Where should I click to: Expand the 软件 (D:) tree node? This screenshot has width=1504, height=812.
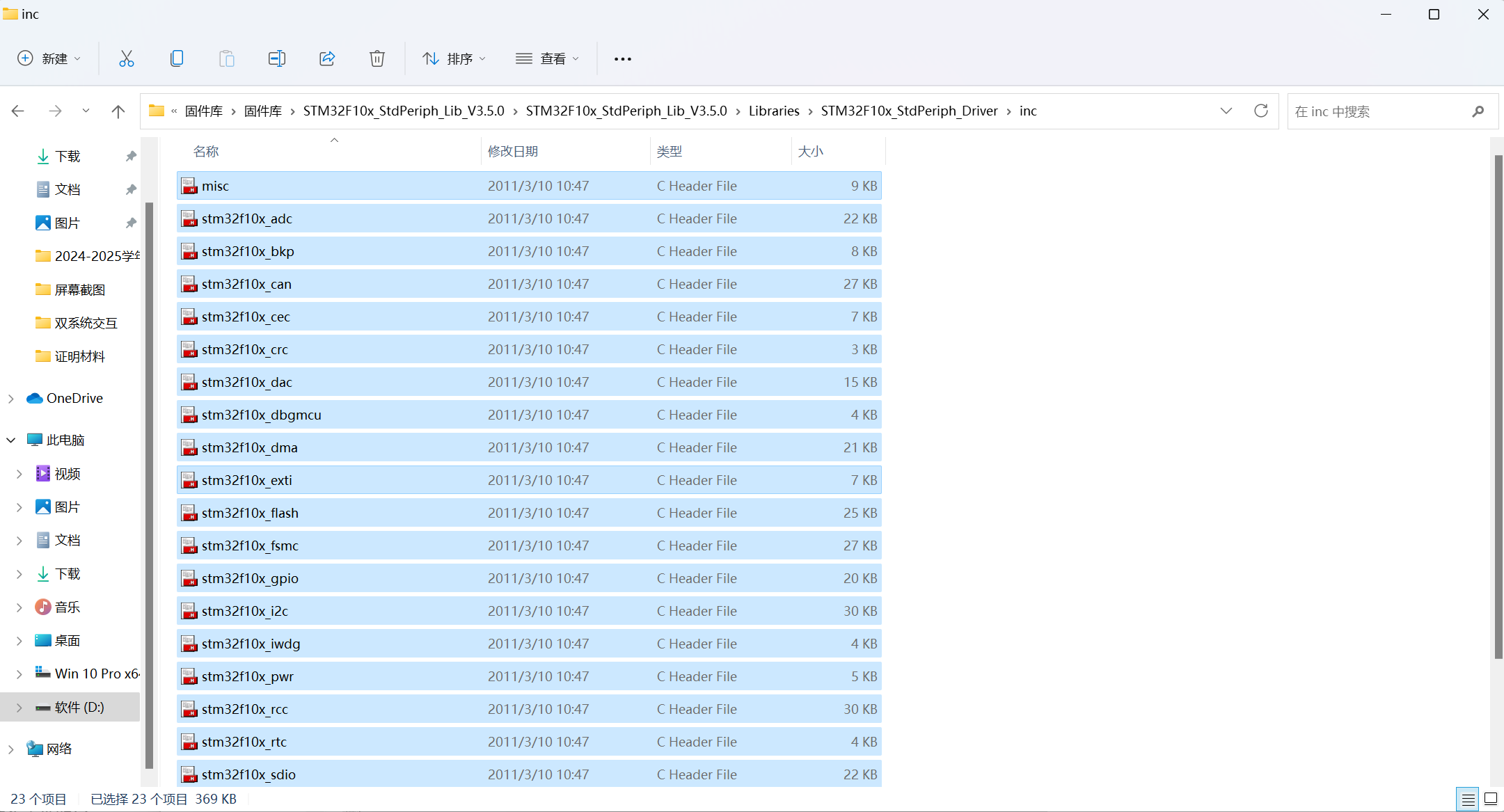coord(19,708)
